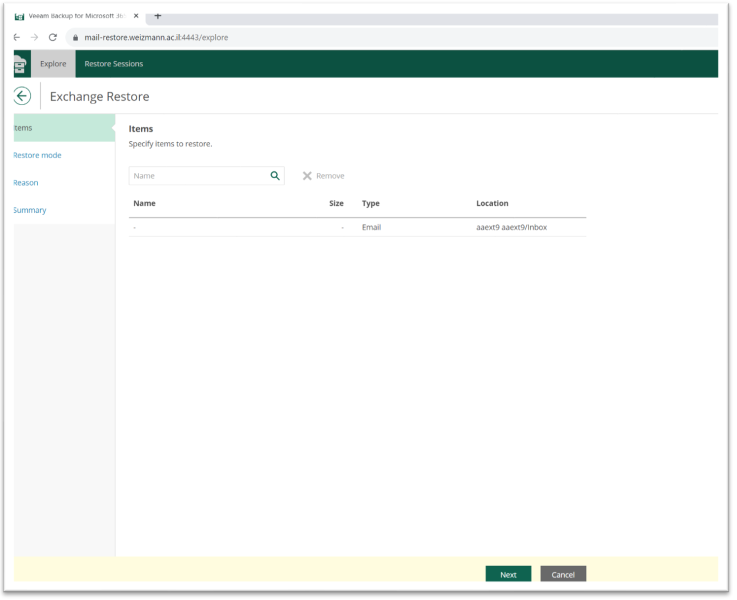737x600 pixels.
Task: Close the Veeam Backup browser tab
Action: click(136, 16)
